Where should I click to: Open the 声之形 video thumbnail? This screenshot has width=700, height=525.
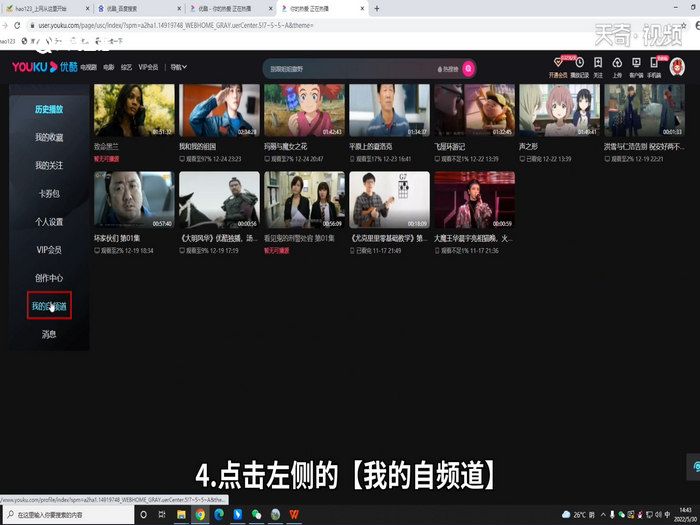[x=559, y=110]
